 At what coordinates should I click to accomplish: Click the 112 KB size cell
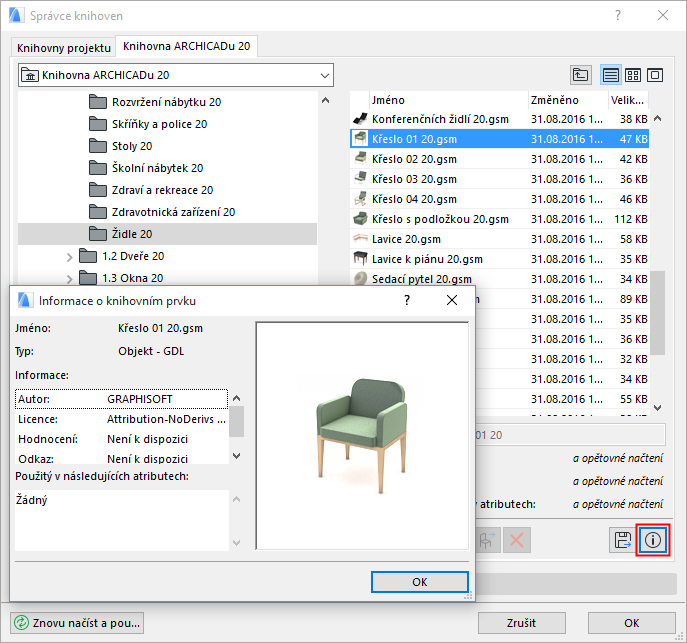[x=630, y=219]
